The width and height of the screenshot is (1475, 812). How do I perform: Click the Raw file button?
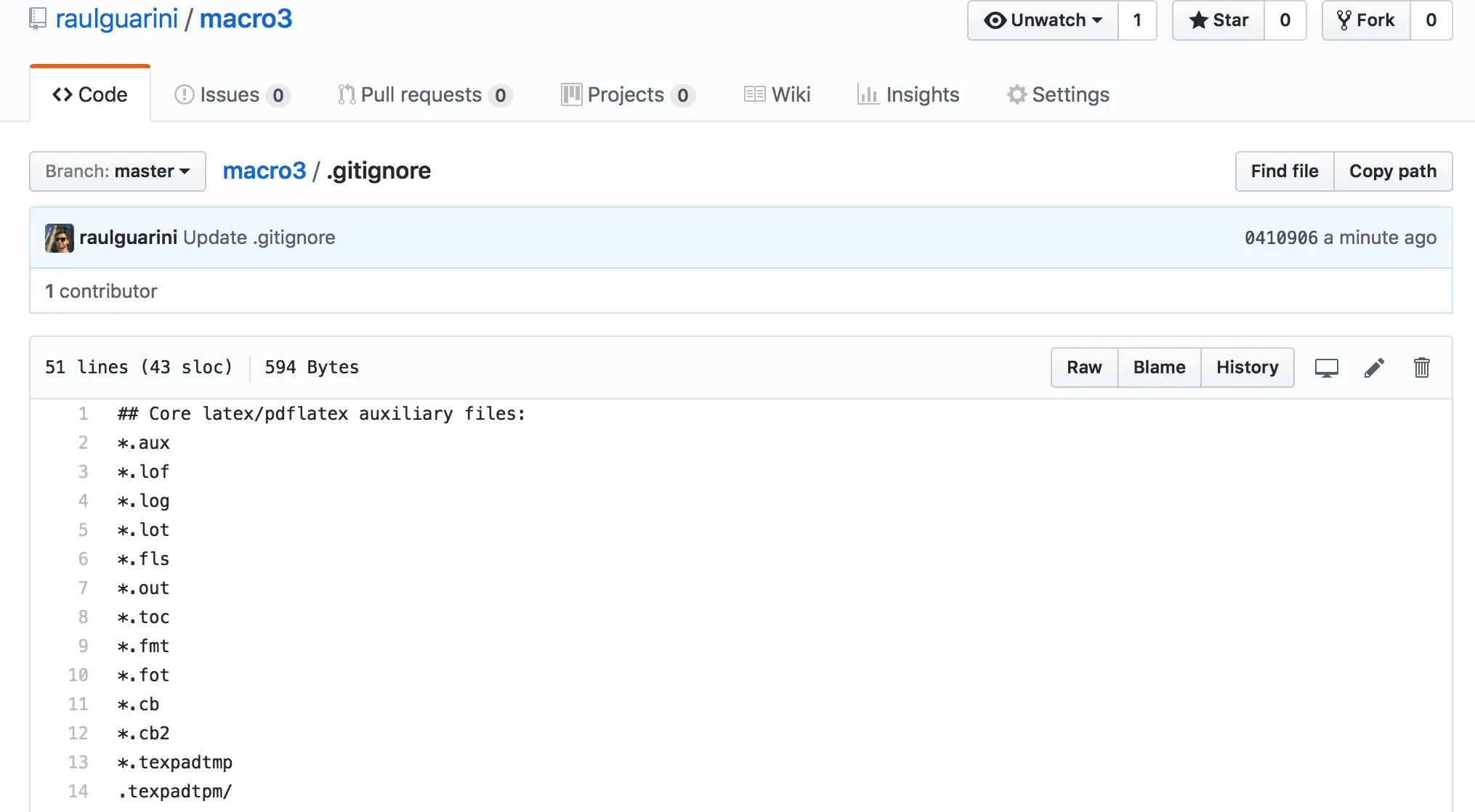1084,368
